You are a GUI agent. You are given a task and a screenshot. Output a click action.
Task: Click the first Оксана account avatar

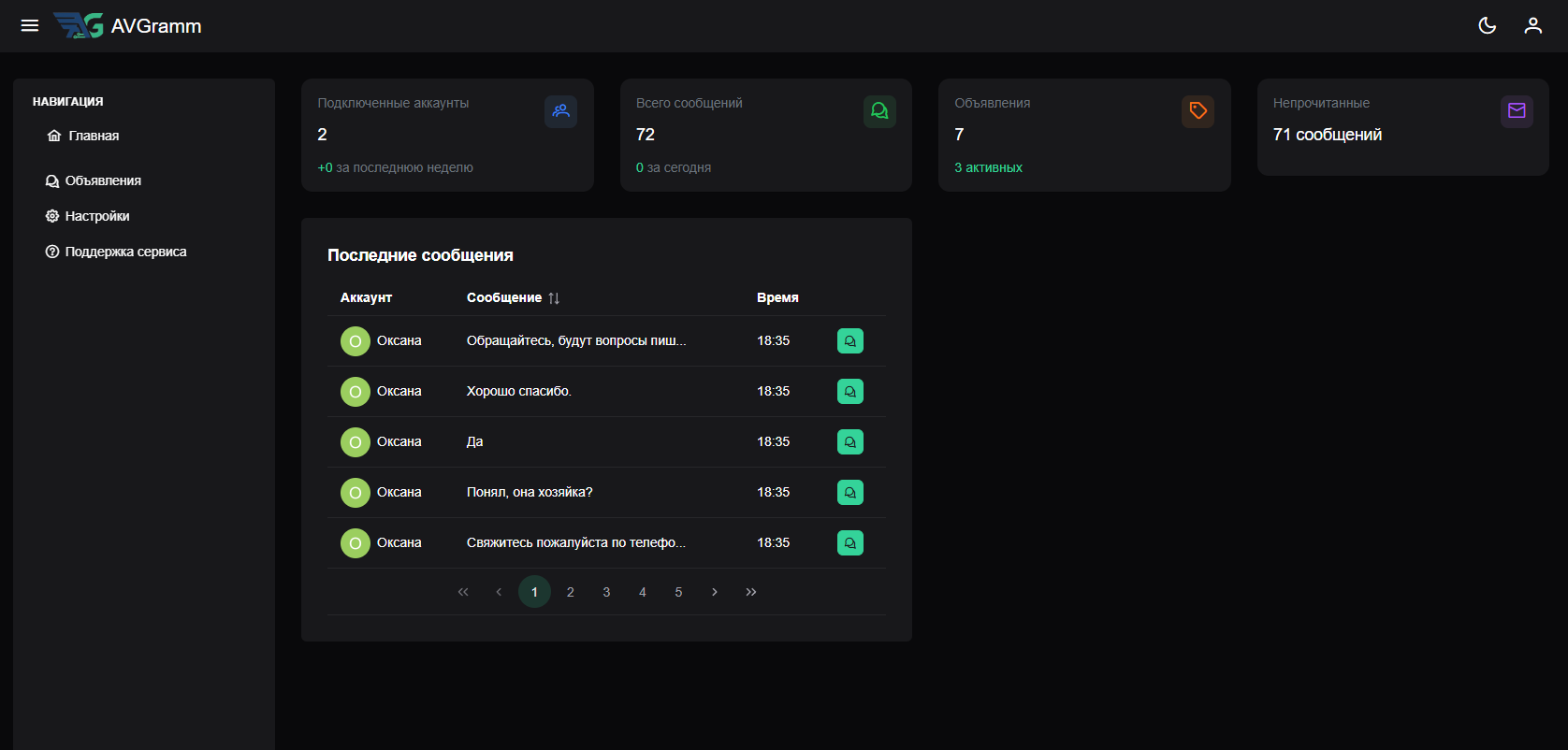click(356, 341)
